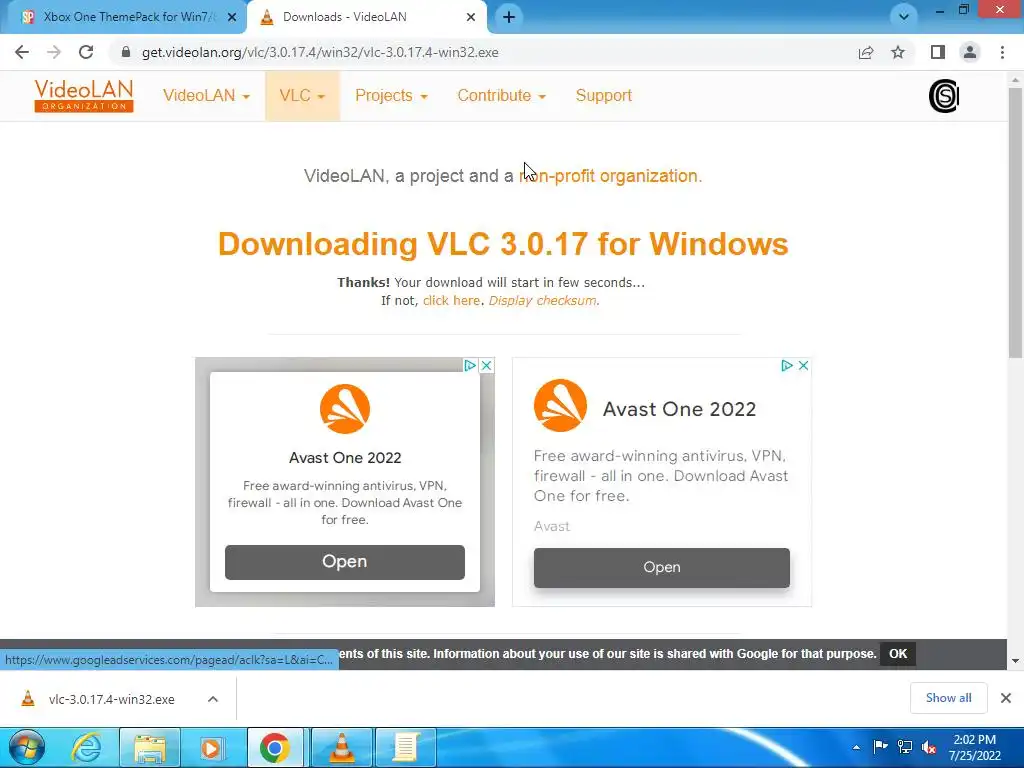Click the Chrome taskbar icon

tap(275, 748)
